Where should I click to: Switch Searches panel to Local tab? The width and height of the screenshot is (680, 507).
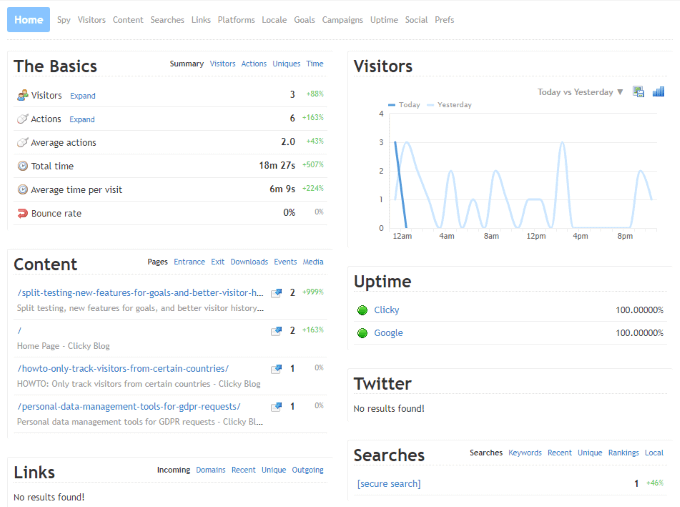tap(654, 453)
